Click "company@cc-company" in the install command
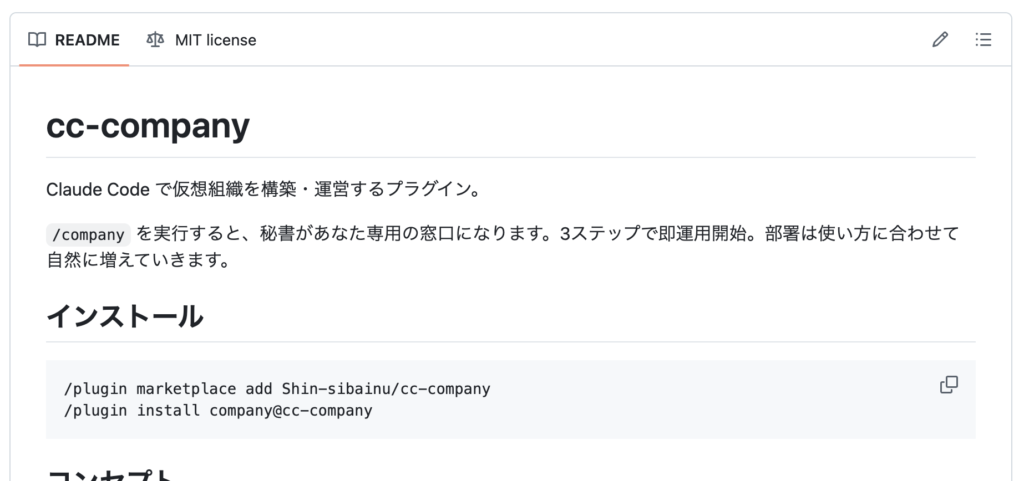 [290, 410]
